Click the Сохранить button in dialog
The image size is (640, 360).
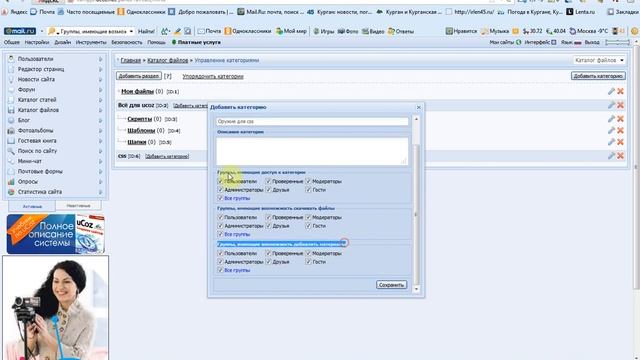click(391, 285)
